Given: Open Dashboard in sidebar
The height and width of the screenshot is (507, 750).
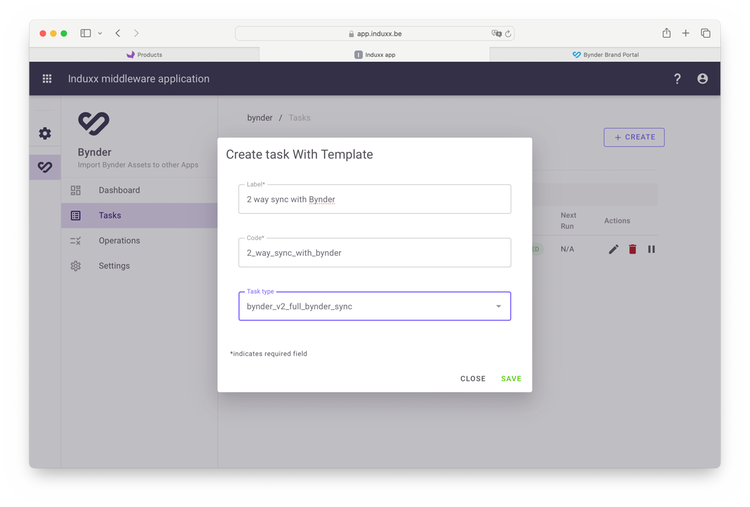Looking at the screenshot, I should (139, 190).
